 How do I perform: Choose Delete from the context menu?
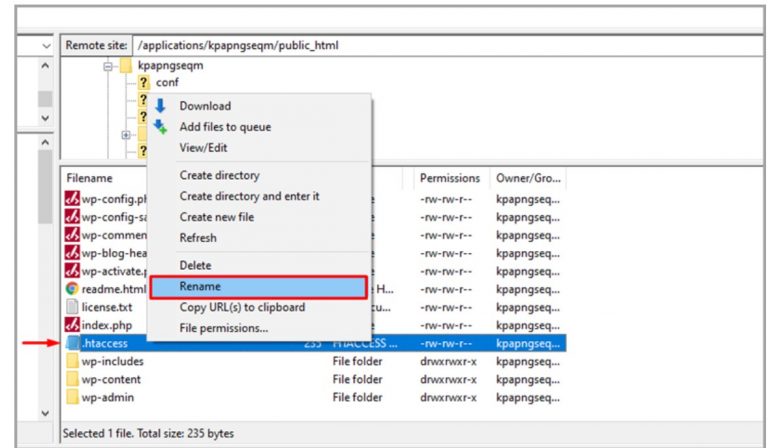coord(195,265)
